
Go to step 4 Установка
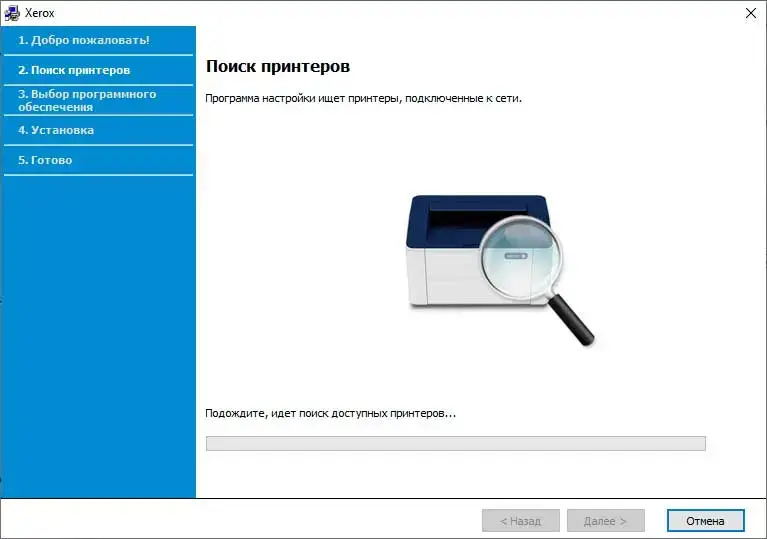56,130
